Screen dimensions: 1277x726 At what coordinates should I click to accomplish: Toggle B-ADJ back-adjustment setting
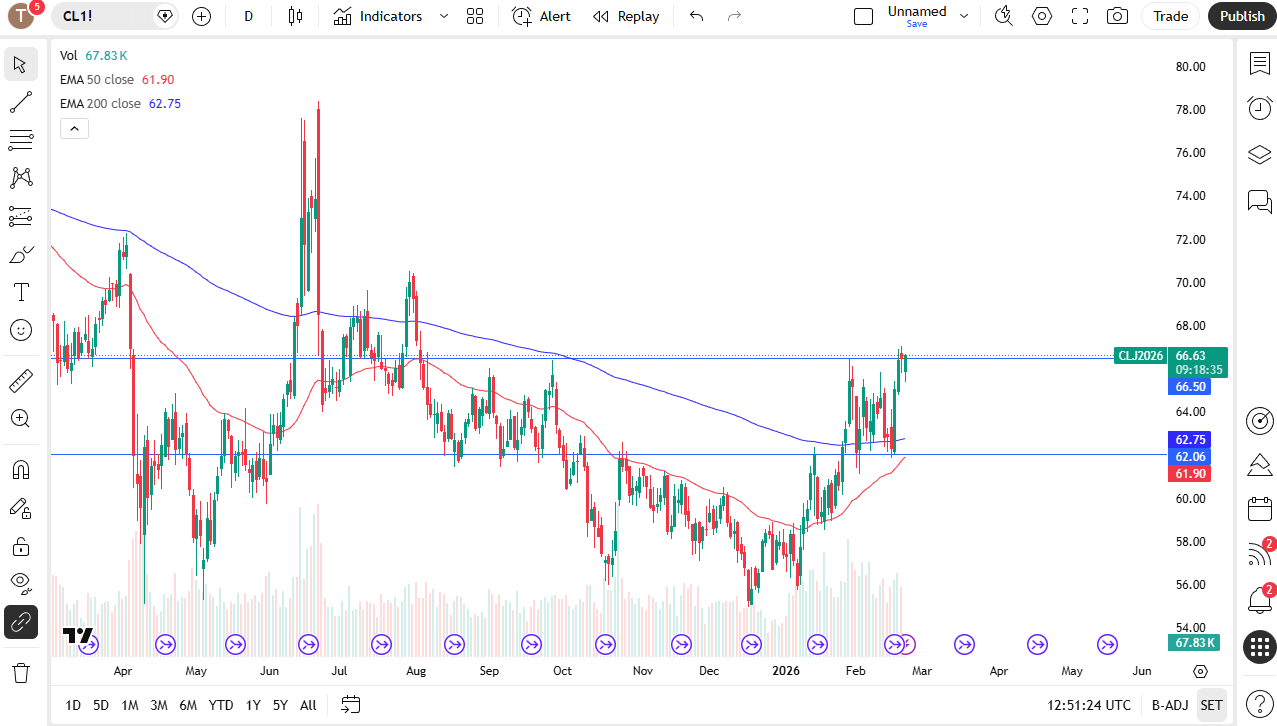1169,705
